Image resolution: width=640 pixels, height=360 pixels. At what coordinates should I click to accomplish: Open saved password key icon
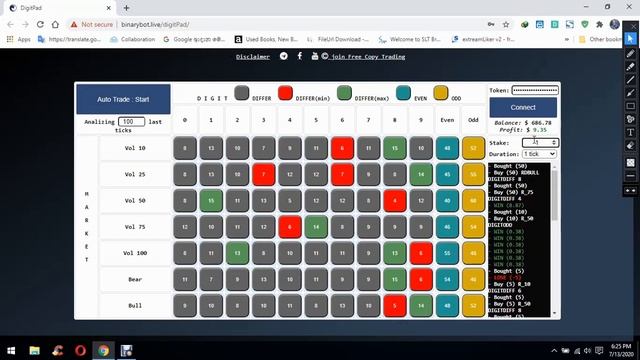click(491, 24)
